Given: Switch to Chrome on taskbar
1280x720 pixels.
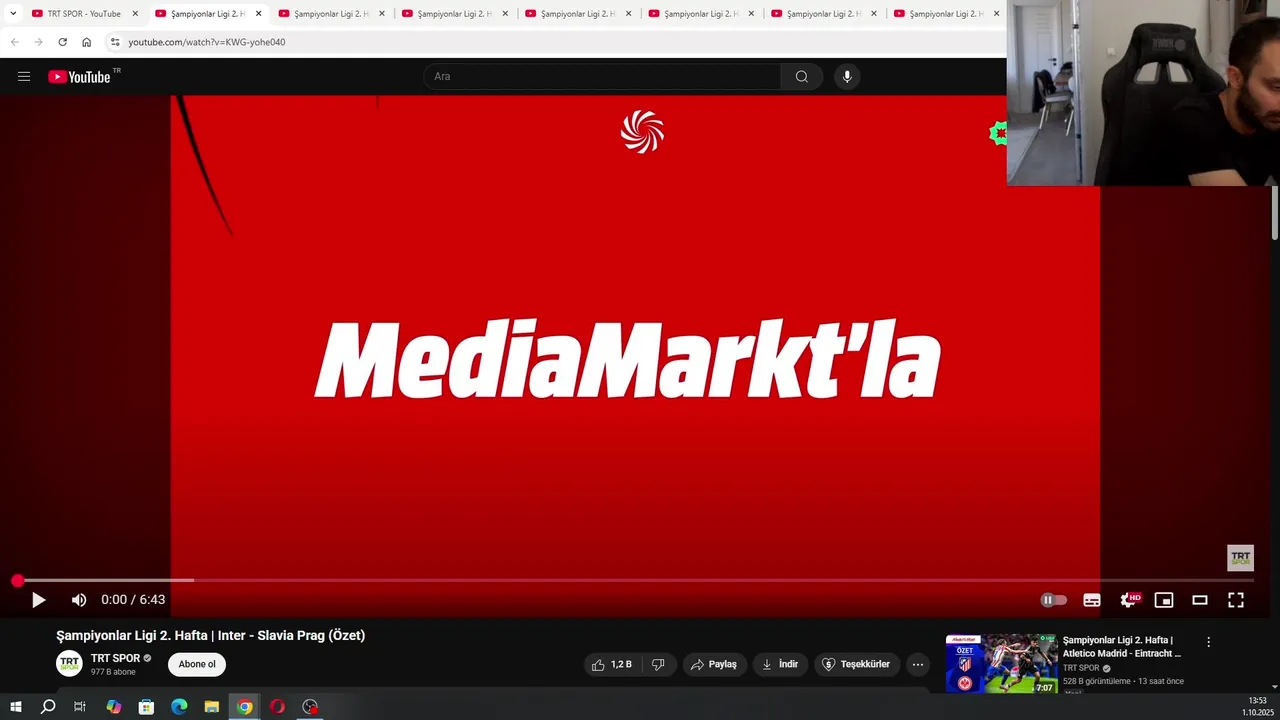Looking at the screenshot, I should click(244, 707).
